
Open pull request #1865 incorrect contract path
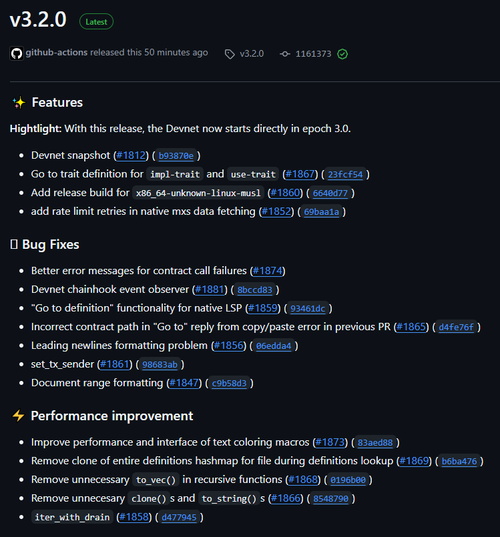tap(411, 327)
